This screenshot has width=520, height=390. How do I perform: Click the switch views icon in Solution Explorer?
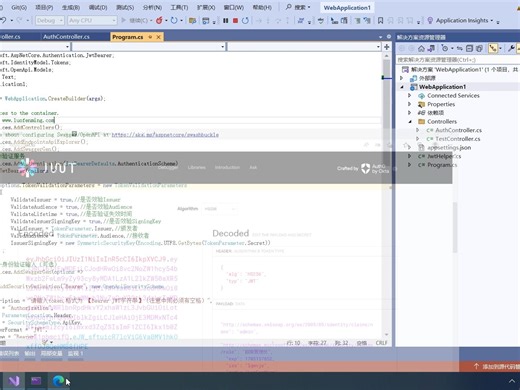tap(431, 49)
